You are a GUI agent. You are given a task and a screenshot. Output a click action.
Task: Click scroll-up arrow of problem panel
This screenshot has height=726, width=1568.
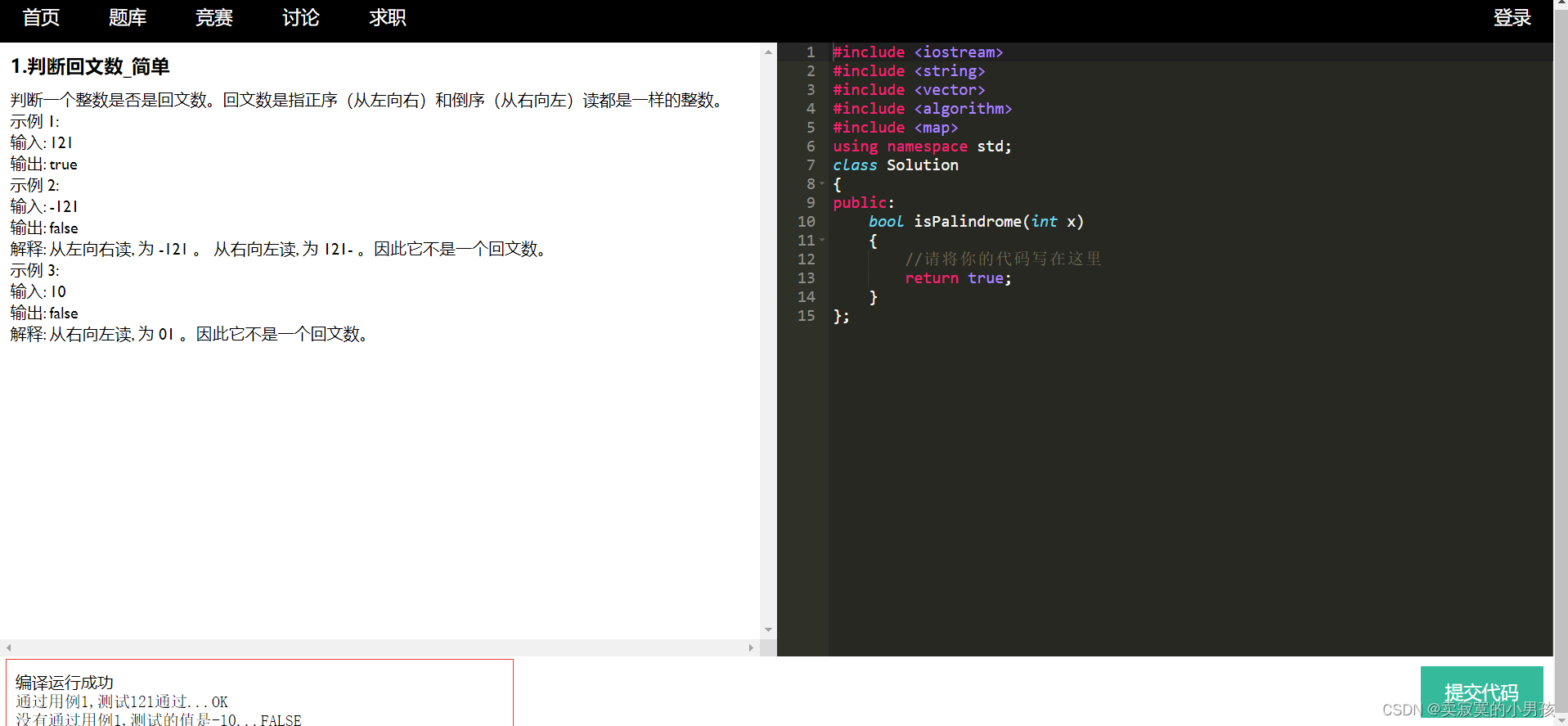coord(768,52)
